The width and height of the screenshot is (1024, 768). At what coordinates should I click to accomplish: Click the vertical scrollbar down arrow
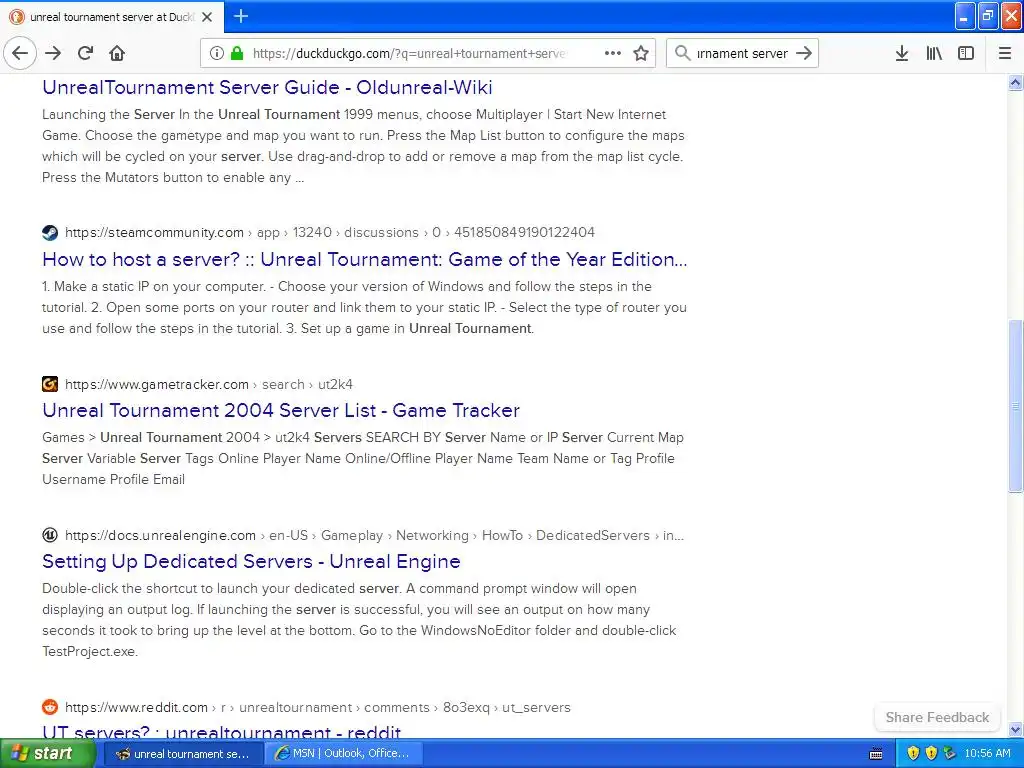click(1015, 729)
